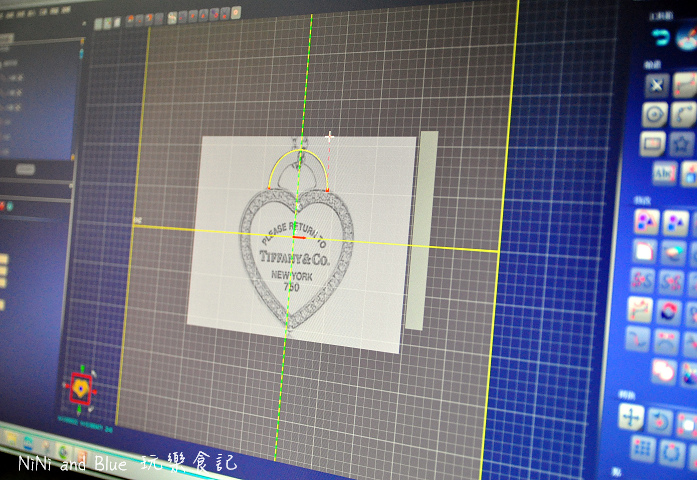Click the mirrored S-curve icon

671,282
